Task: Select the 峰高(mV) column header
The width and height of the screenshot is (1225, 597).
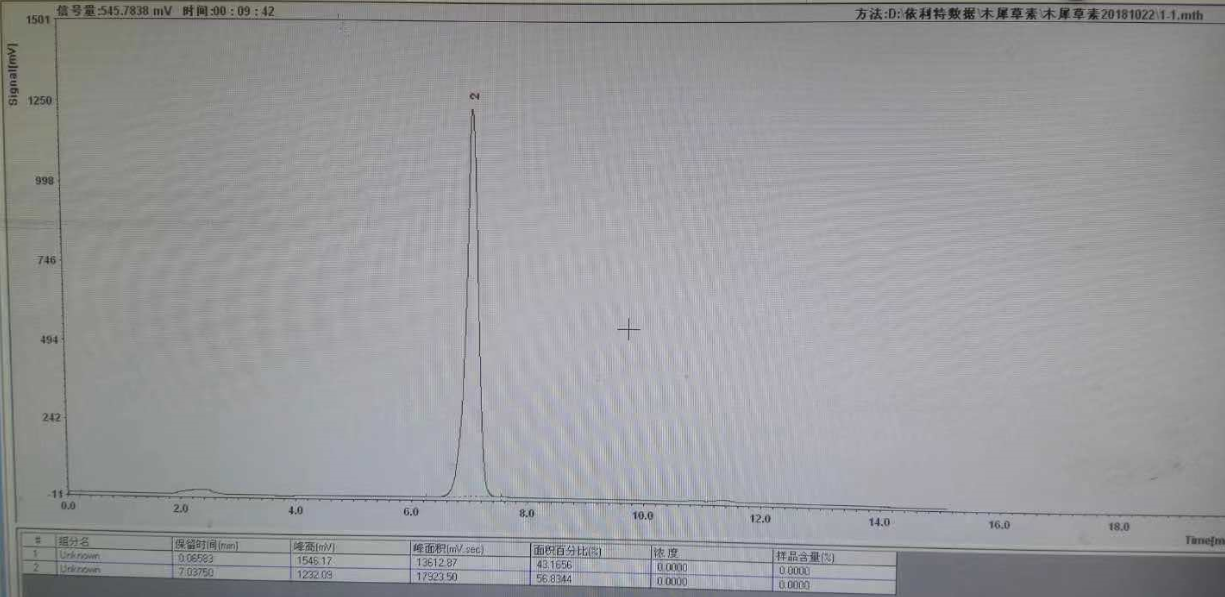Action: pos(348,546)
